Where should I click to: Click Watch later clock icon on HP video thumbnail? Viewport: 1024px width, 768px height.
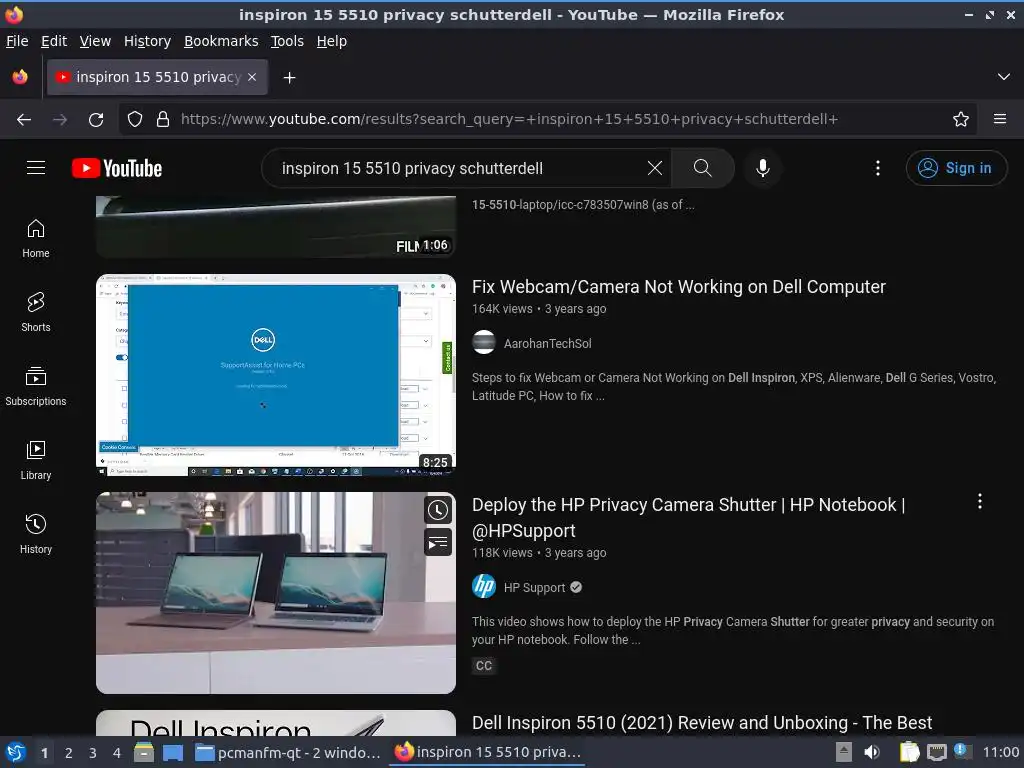pos(438,511)
